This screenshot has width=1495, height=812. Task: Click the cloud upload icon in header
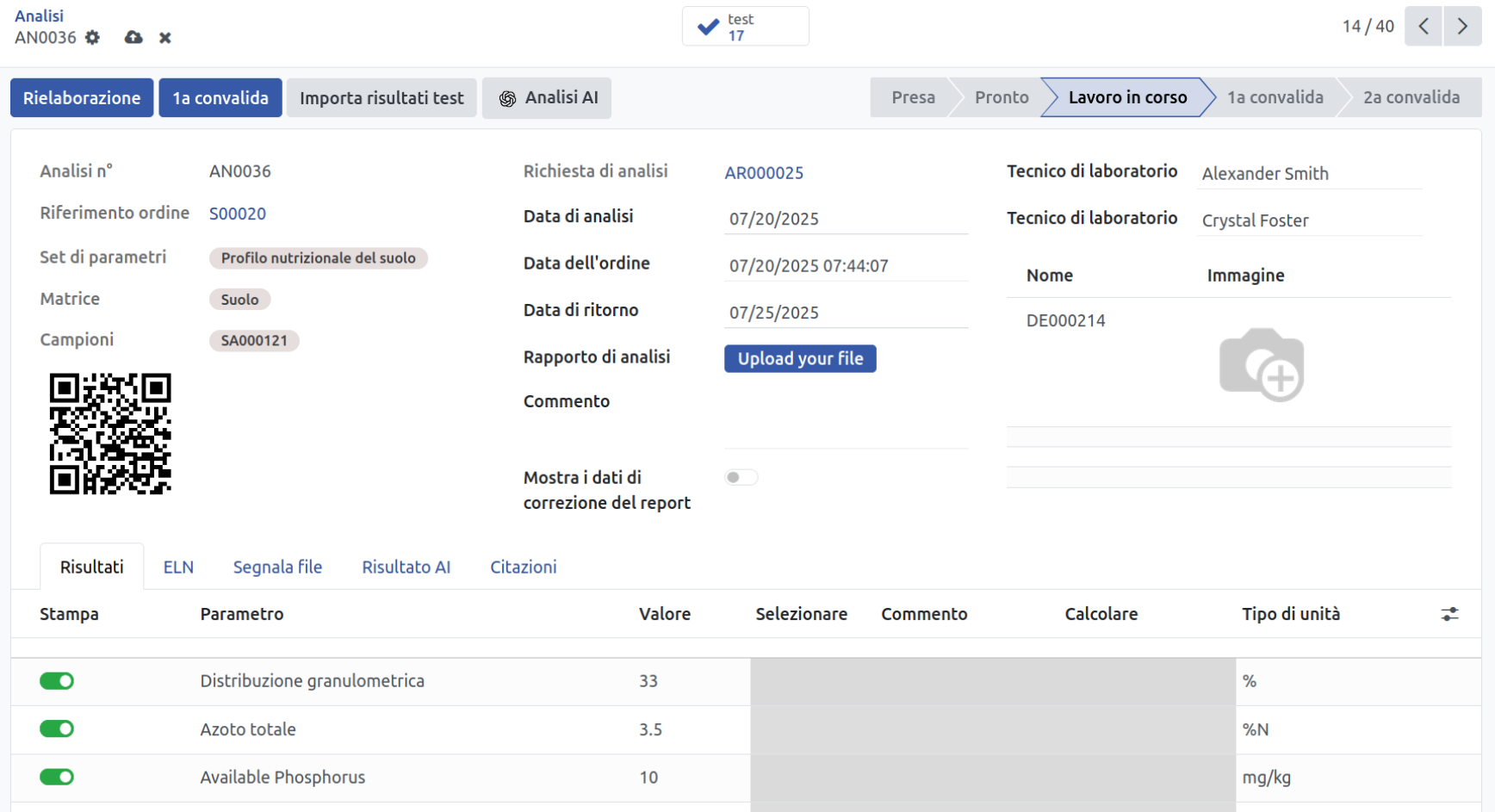pos(133,38)
